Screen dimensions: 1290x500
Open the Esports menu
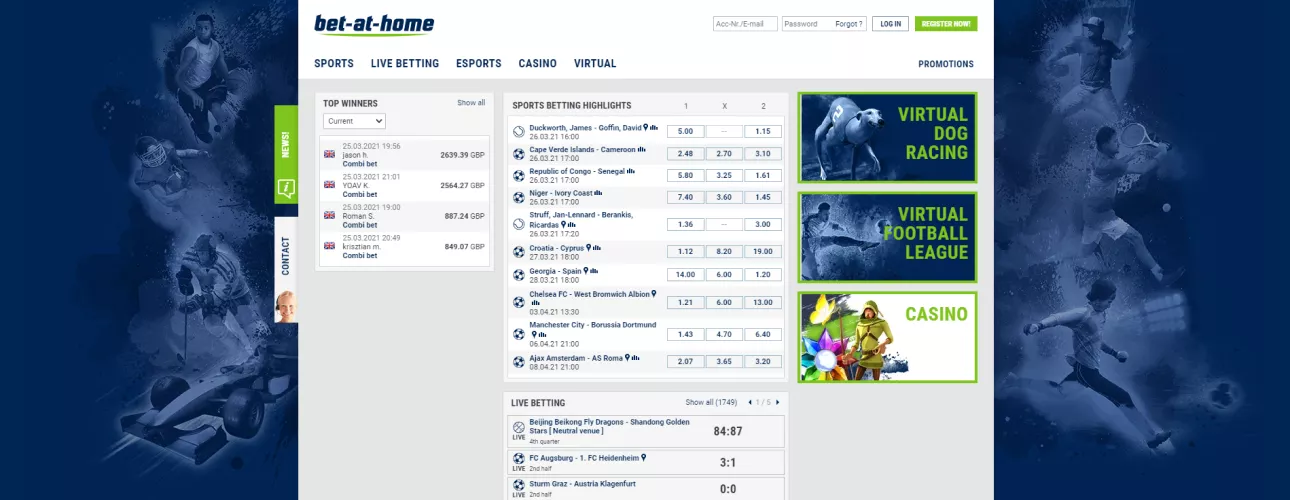tap(479, 63)
